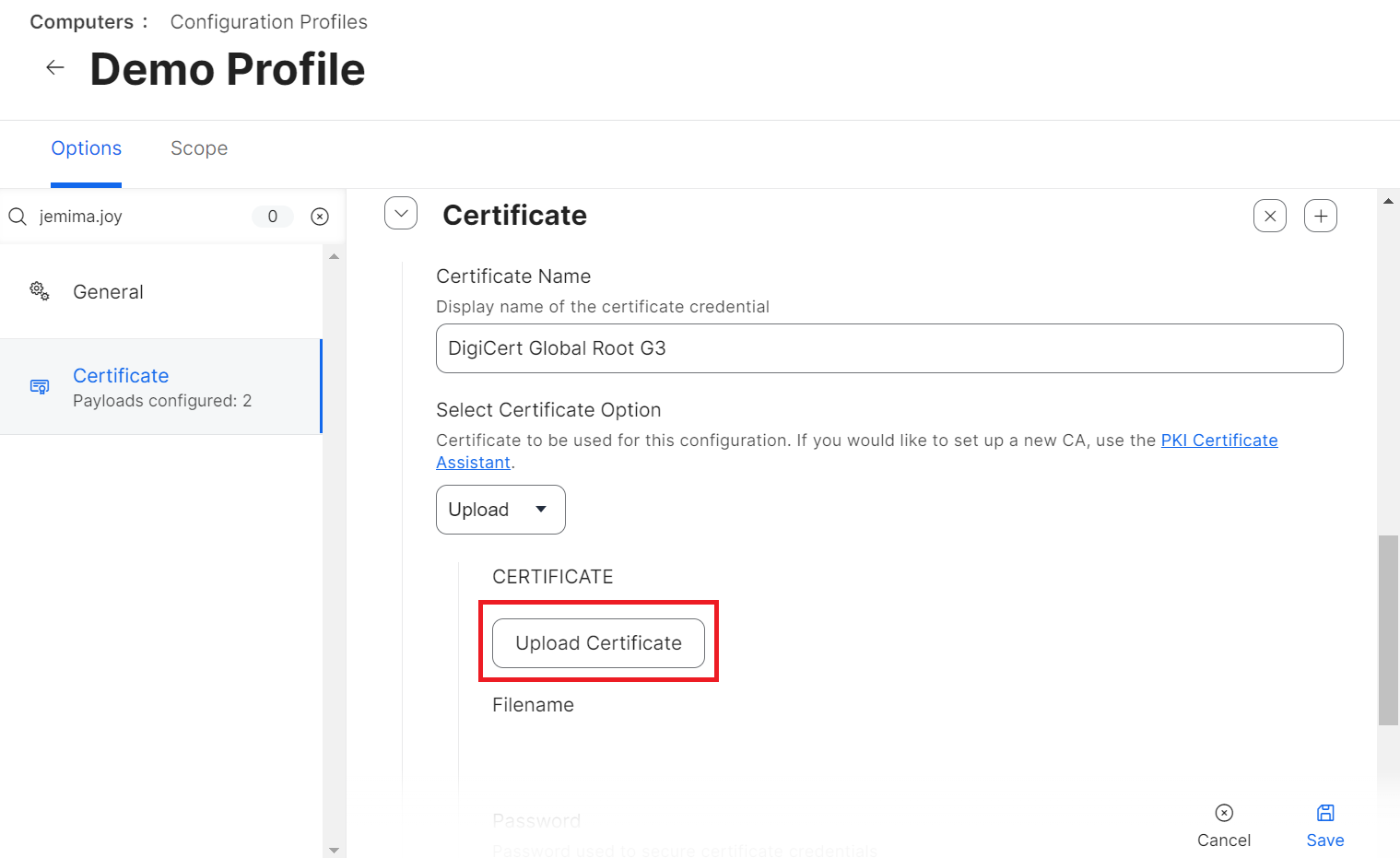
Task: Open the PKI Certificate Assistant link
Action: click(1218, 441)
